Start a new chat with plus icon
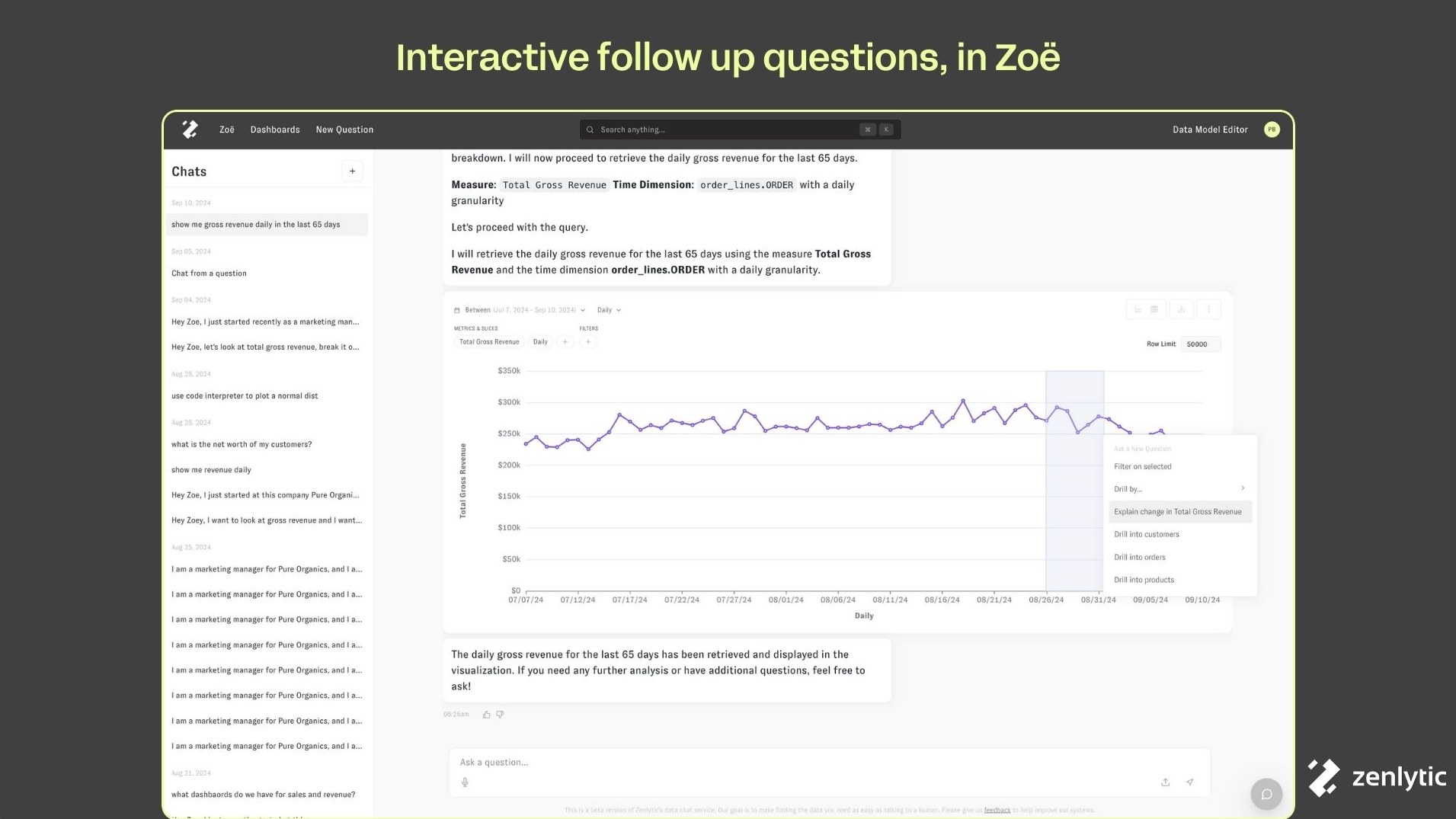This screenshot has height=819, width=1456. 352,171
